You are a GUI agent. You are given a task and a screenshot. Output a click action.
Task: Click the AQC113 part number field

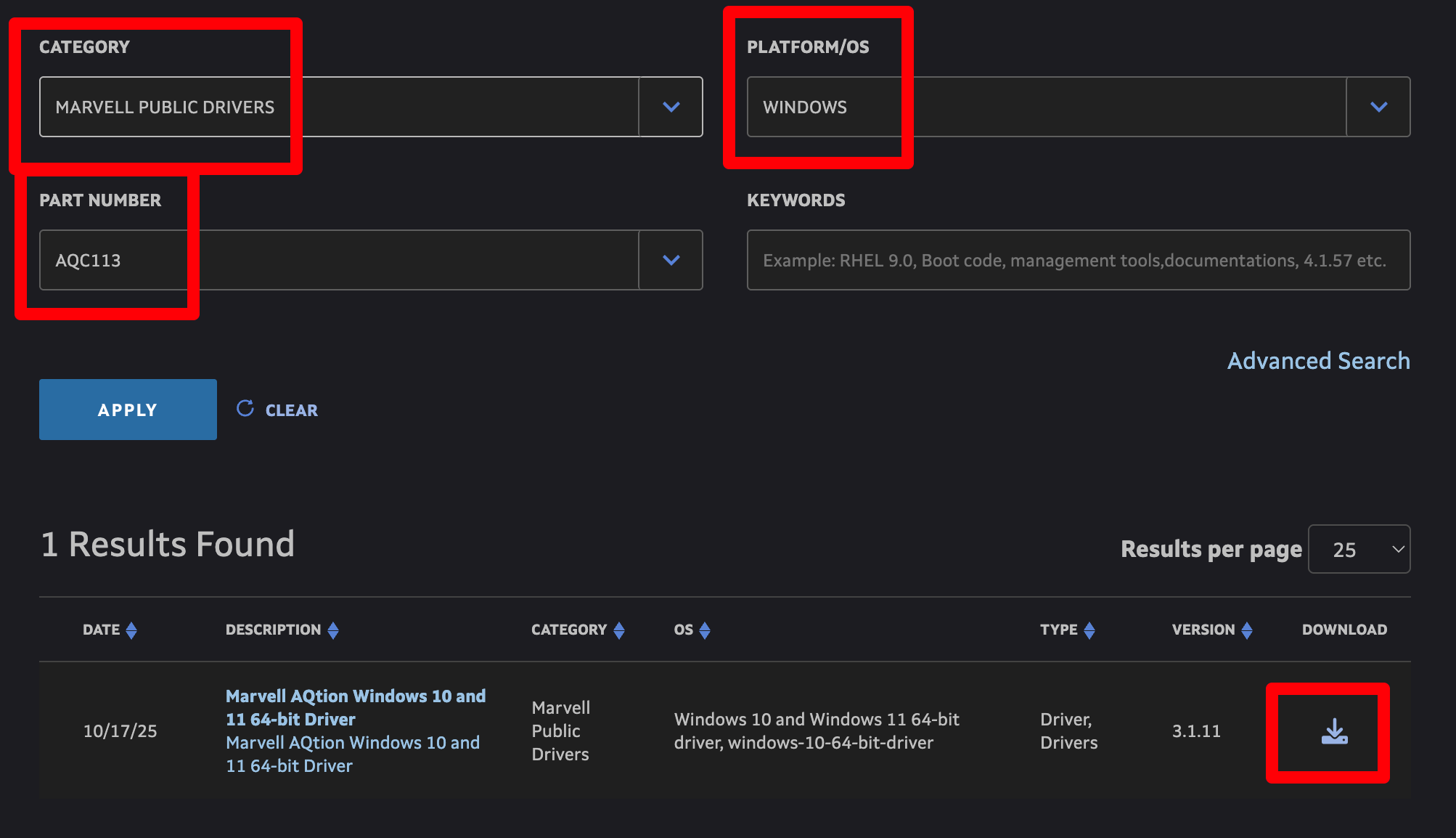tap(338, 260)
